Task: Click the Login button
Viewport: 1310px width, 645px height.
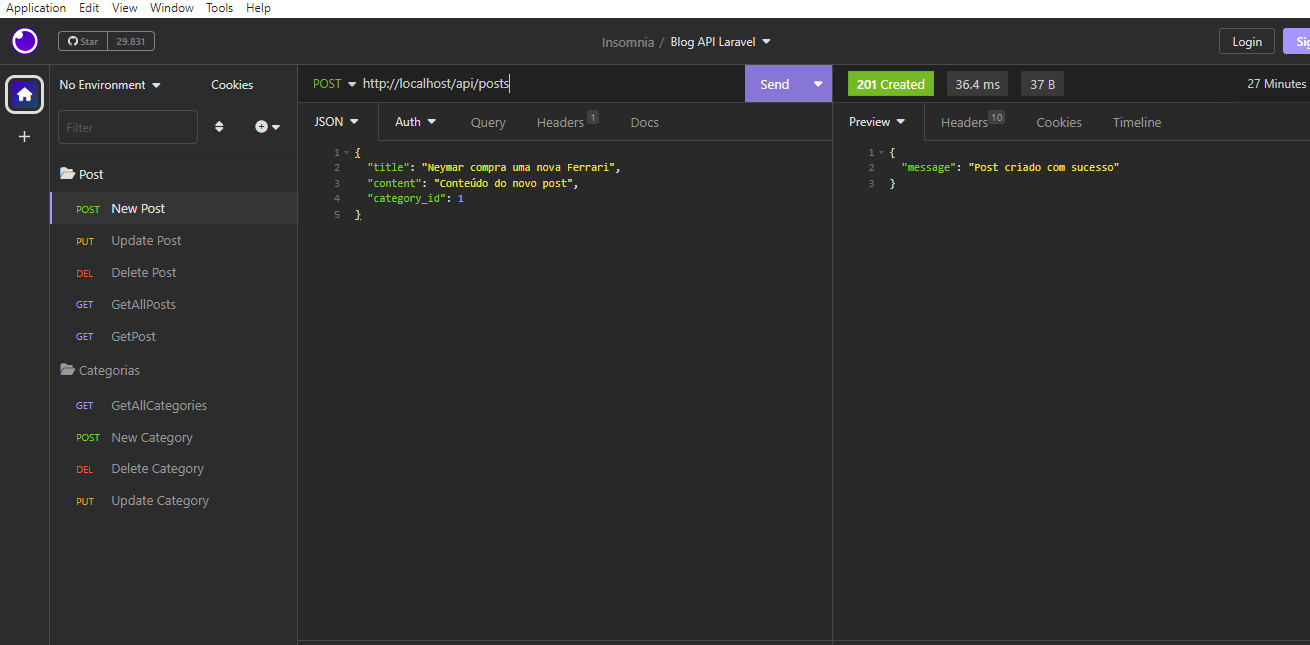Action: (x=1247, y=41)
